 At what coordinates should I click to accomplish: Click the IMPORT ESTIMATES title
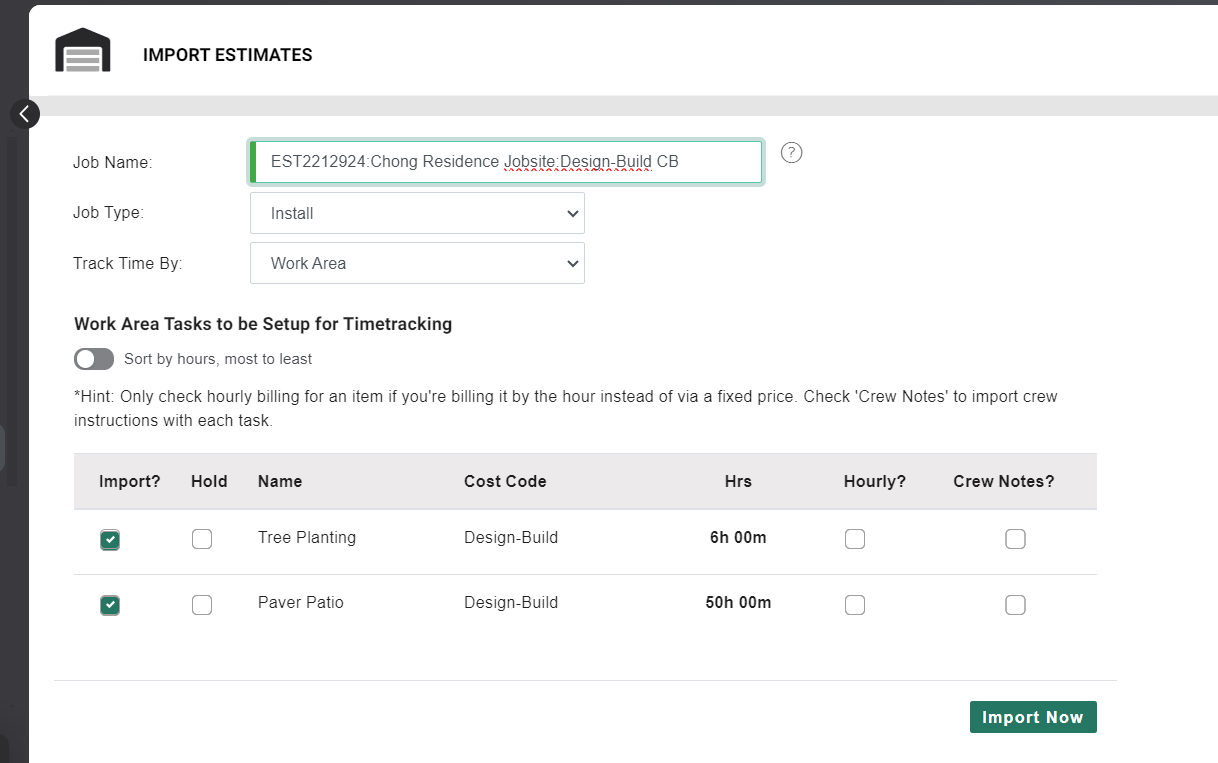coord(228,55)
